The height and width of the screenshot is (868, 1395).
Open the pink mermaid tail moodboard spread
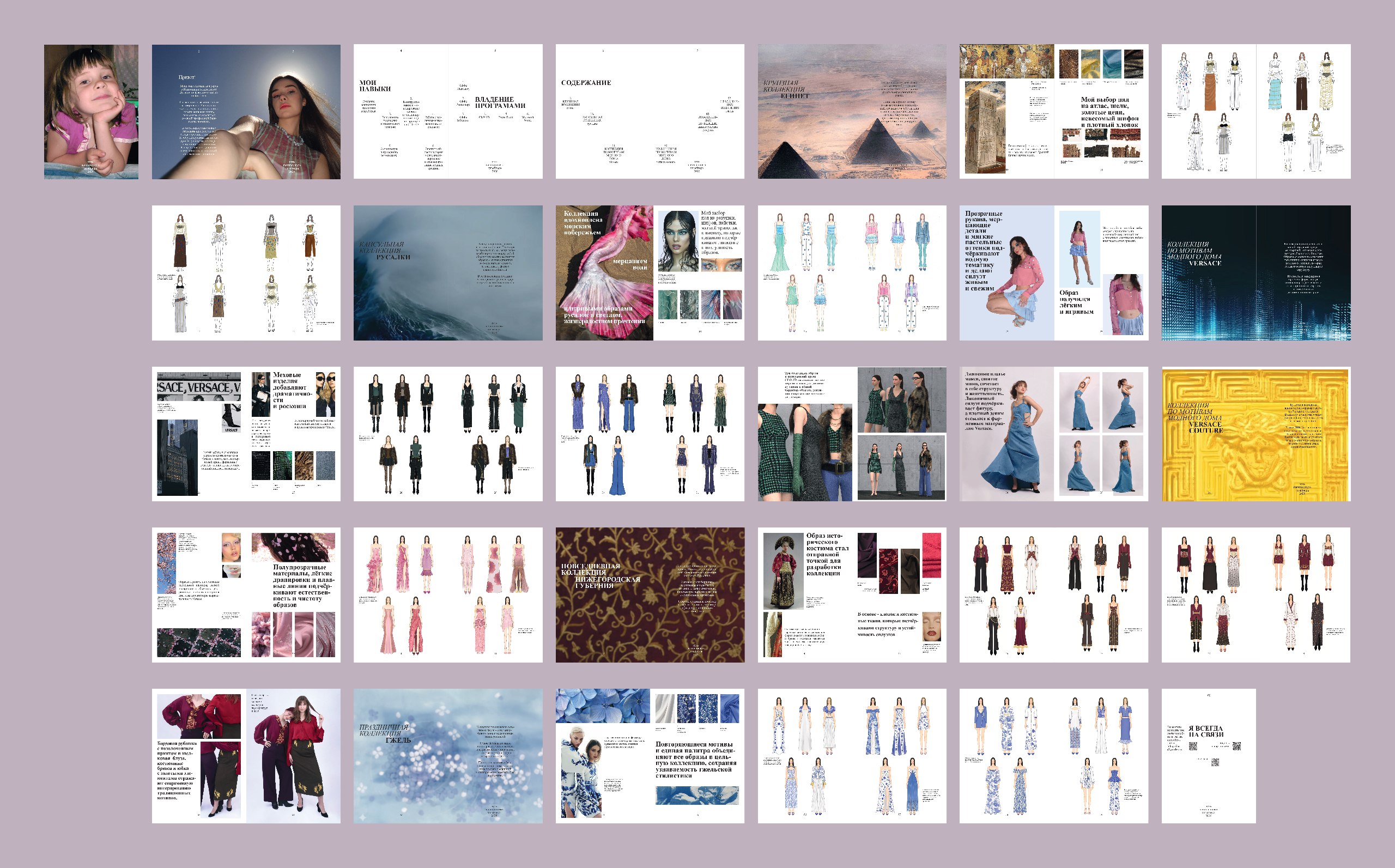(x=650, y=272)
